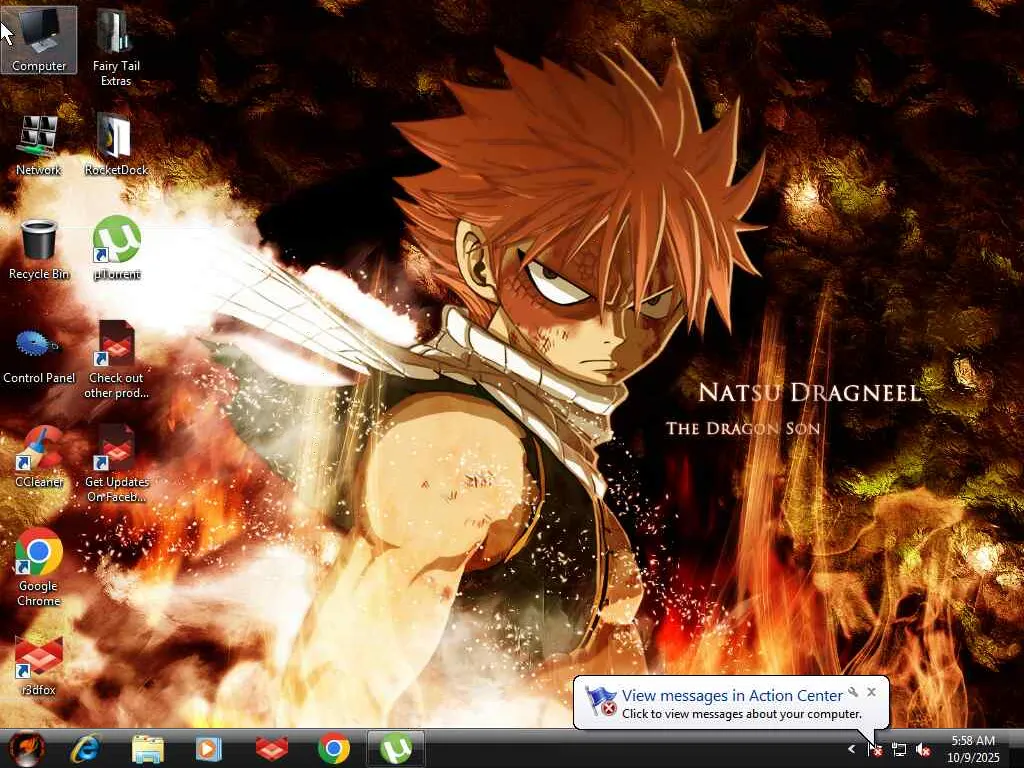This screenshot has width=1024, height=768.
Task: Open notification settings wrench in balloon
Action: point(854,692)
